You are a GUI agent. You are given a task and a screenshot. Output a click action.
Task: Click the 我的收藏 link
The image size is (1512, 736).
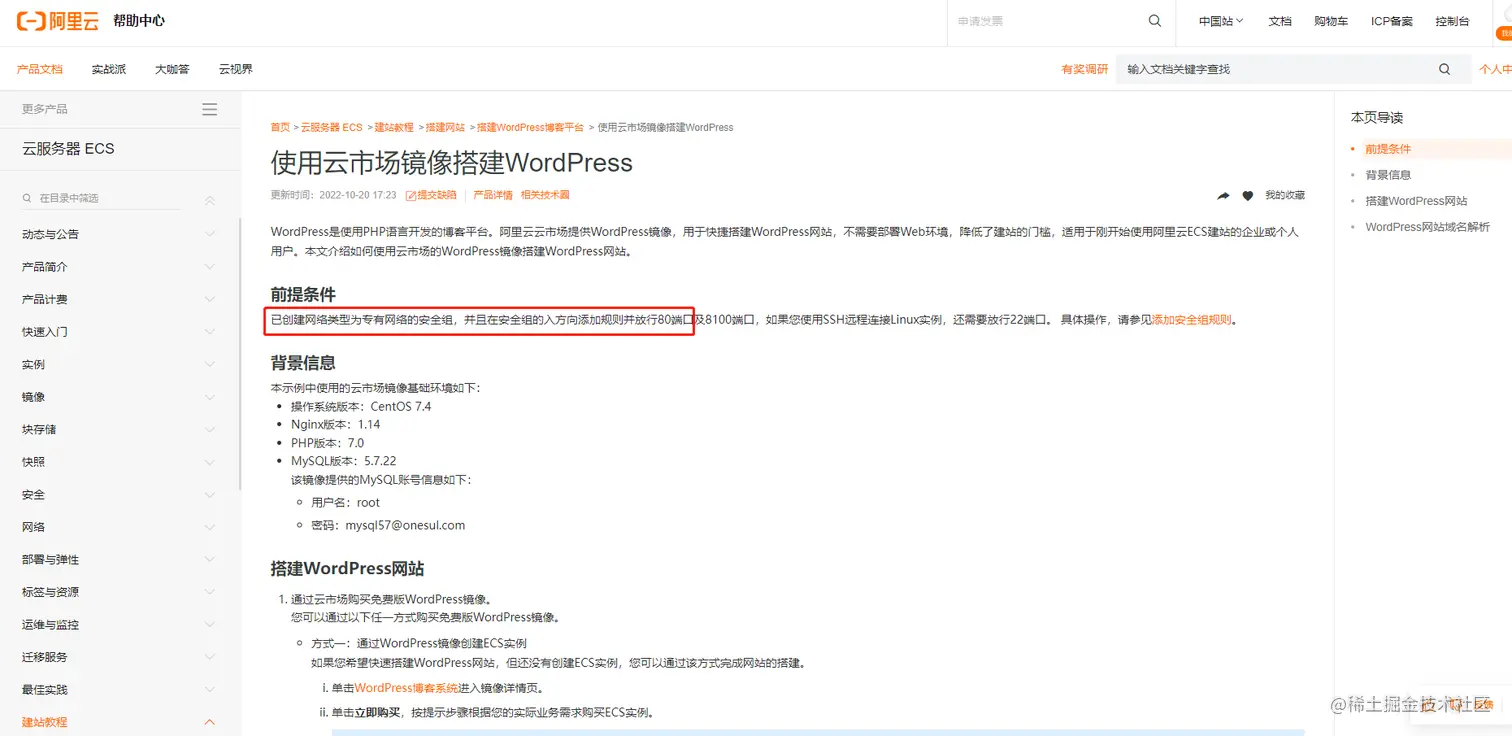[x=1285, y=196]
